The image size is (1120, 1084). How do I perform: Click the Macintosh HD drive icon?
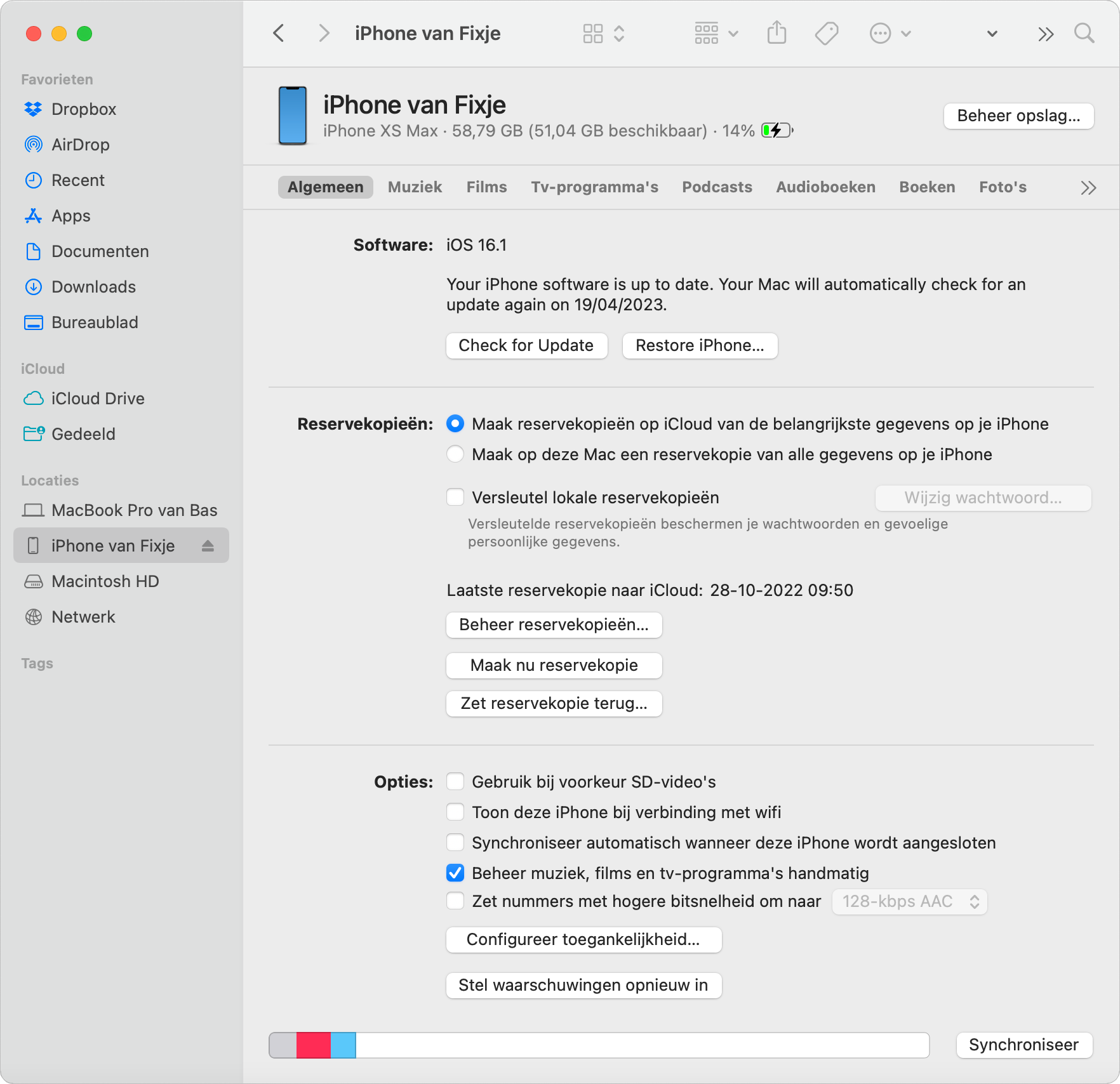tap(33, 581)
